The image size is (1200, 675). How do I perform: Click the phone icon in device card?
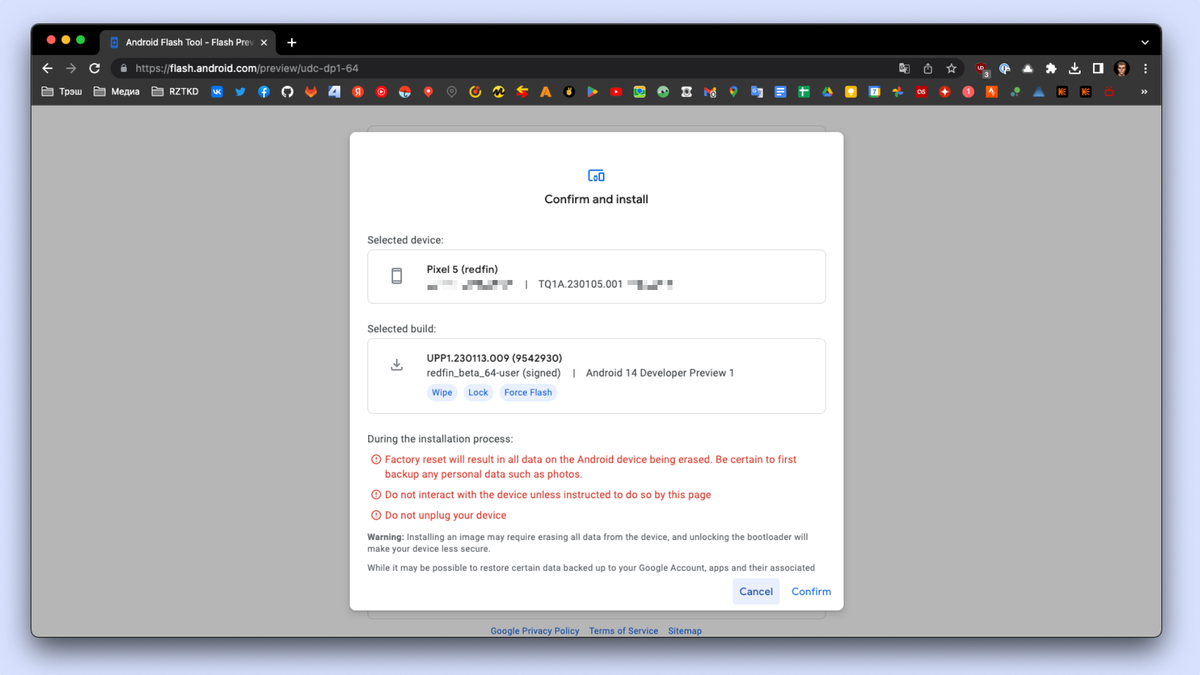397,276
